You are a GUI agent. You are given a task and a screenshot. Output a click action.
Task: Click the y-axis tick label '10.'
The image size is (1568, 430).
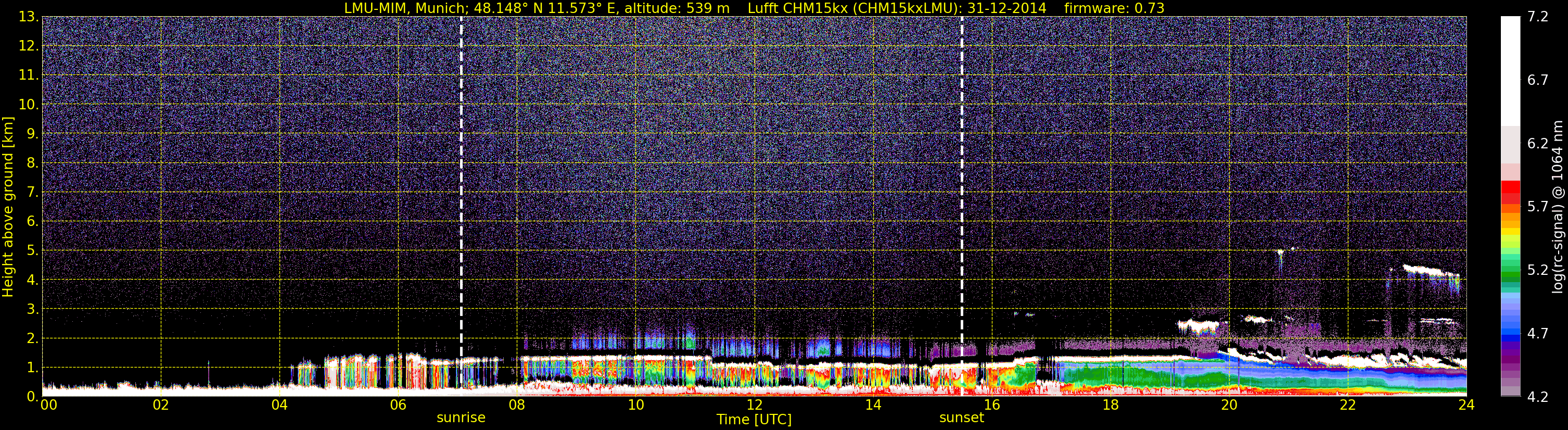coord(29,104)
